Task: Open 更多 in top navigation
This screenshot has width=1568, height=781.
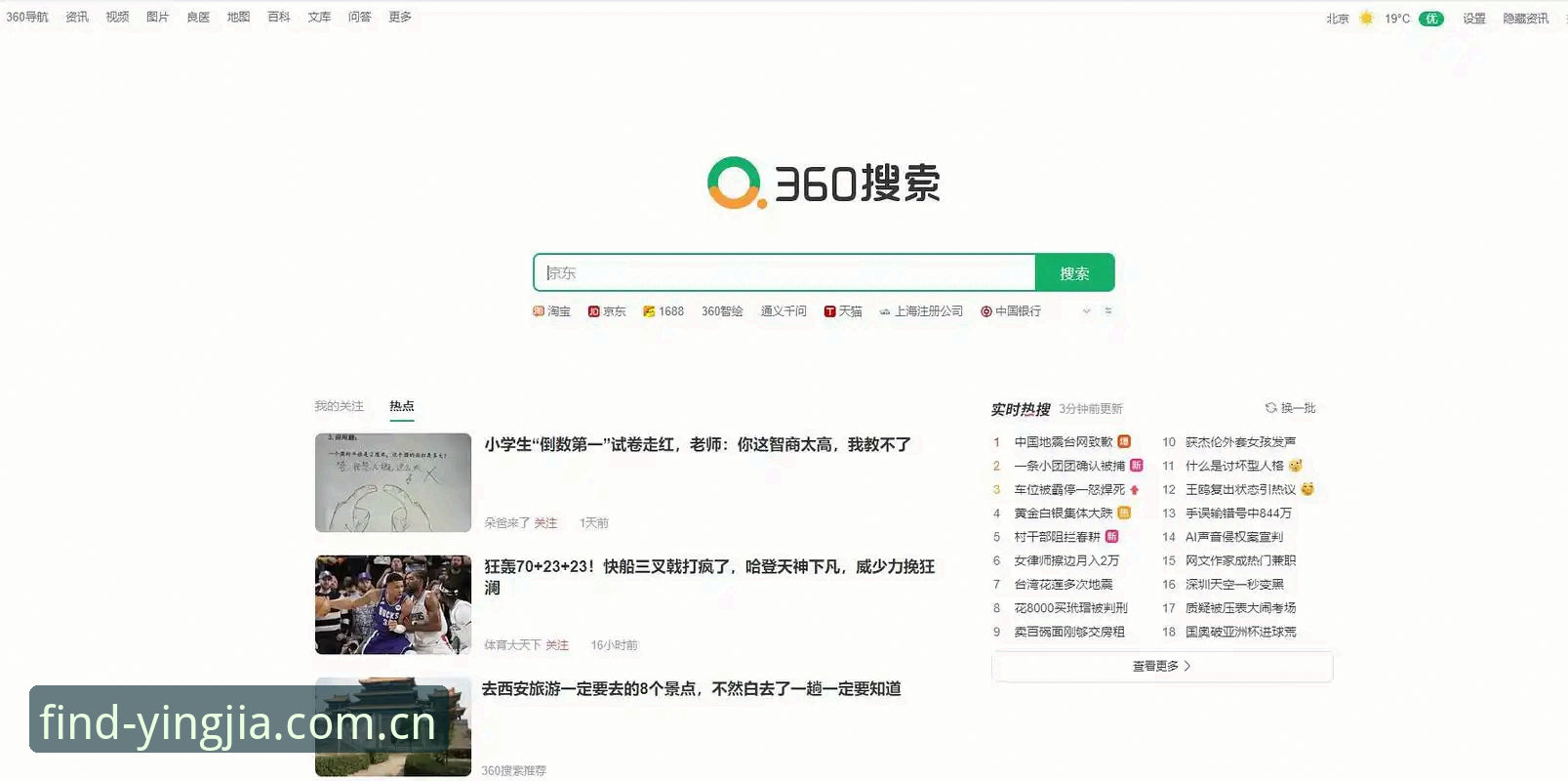Action: pyautogui.click(x=400, y=17)
